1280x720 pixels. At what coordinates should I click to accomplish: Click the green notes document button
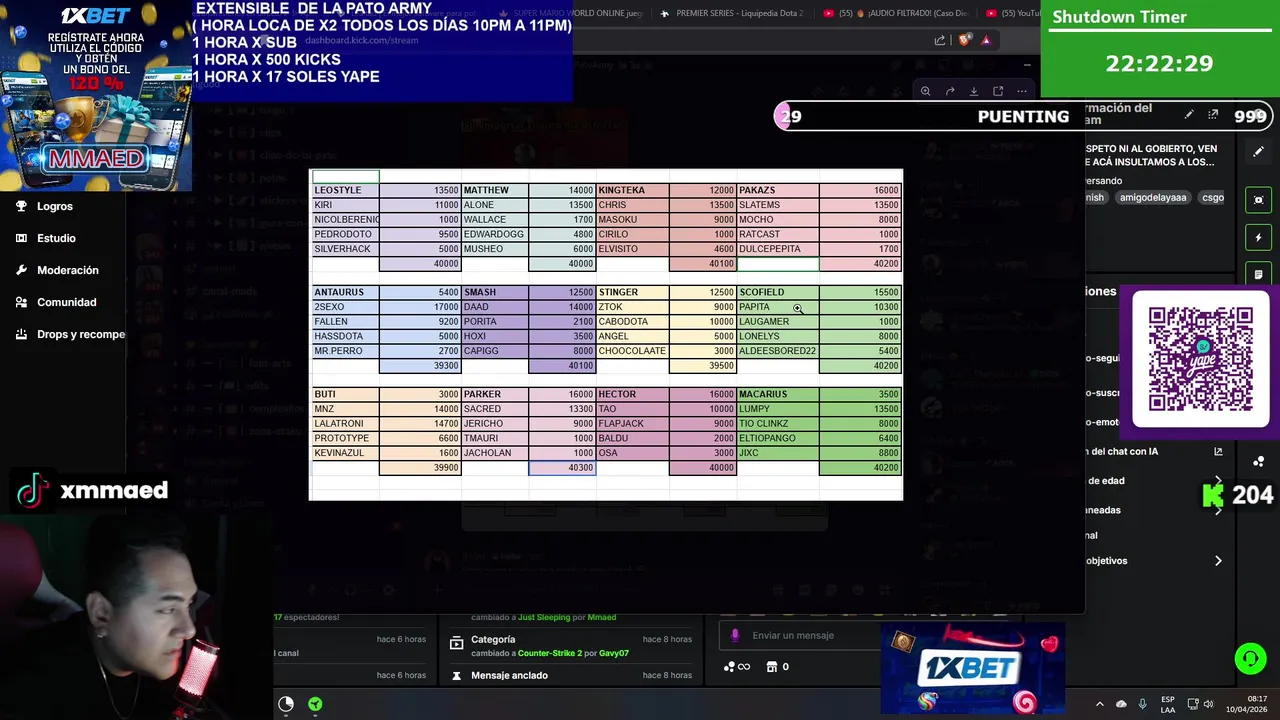point(1258,274)
